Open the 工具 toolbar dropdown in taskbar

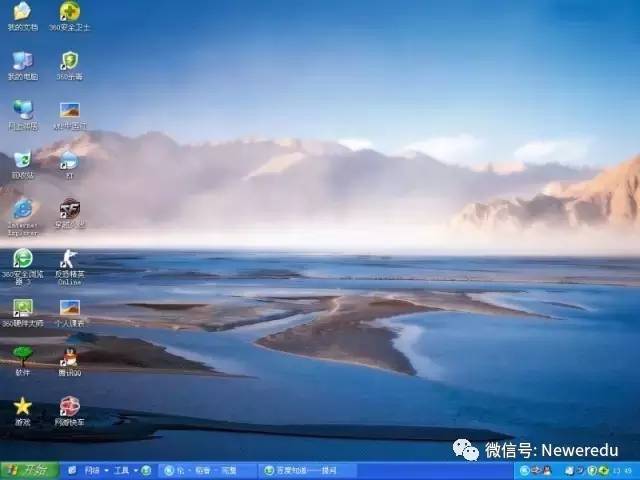tap(126, 471)
